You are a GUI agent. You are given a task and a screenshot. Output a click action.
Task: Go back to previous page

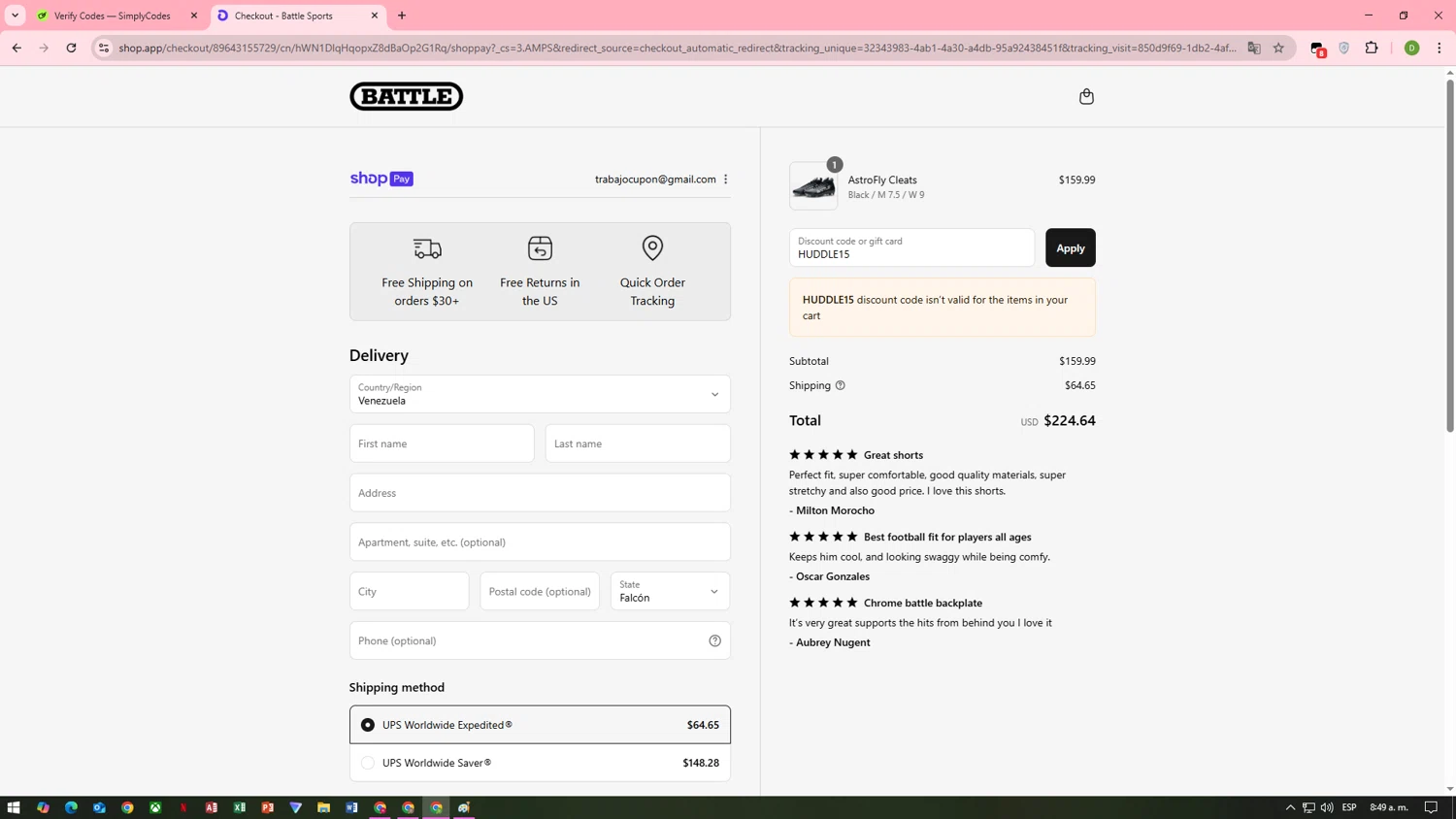point(17,48)
